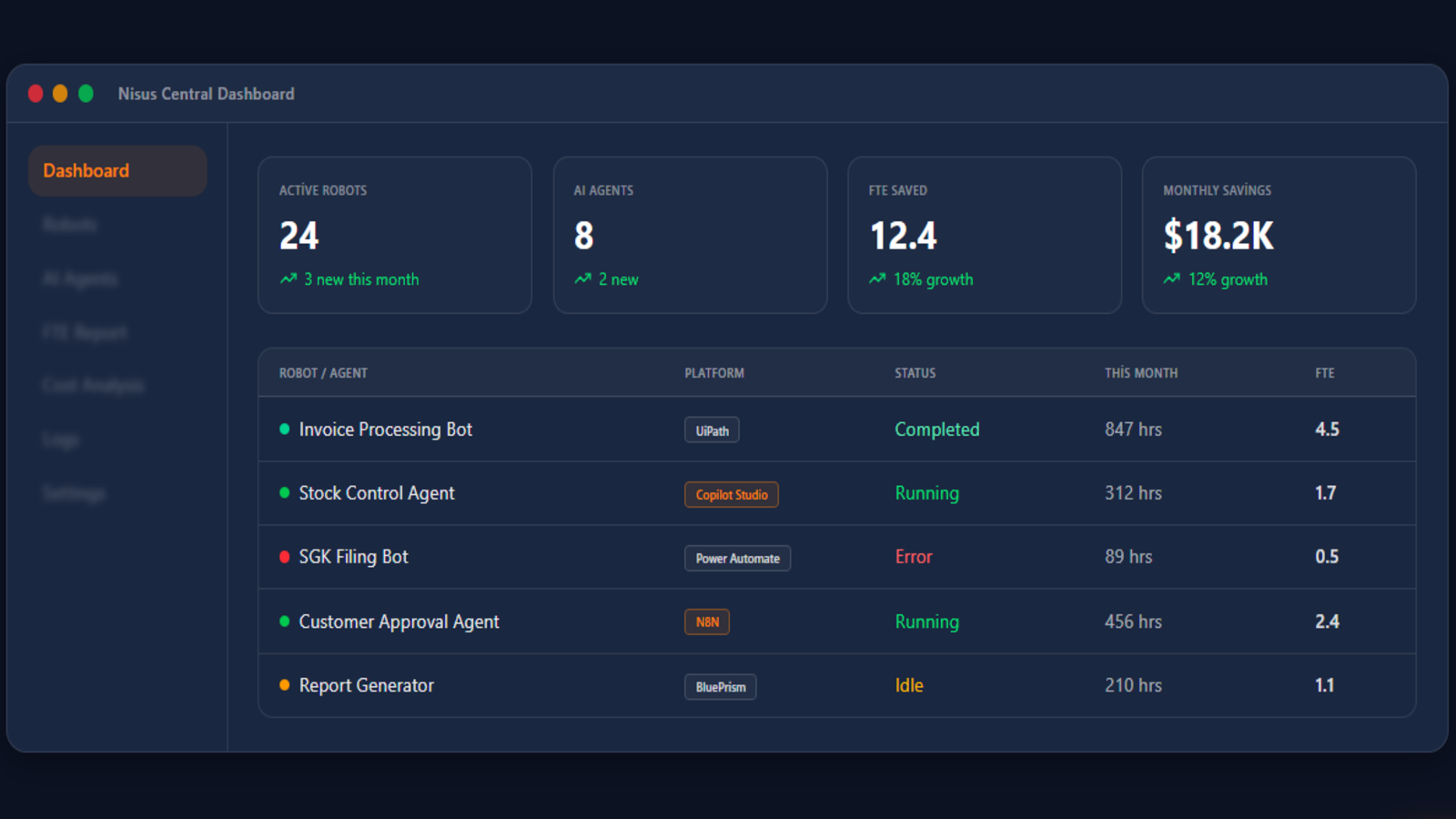Sort by the PLATFORM column header

tap(714, 373)
